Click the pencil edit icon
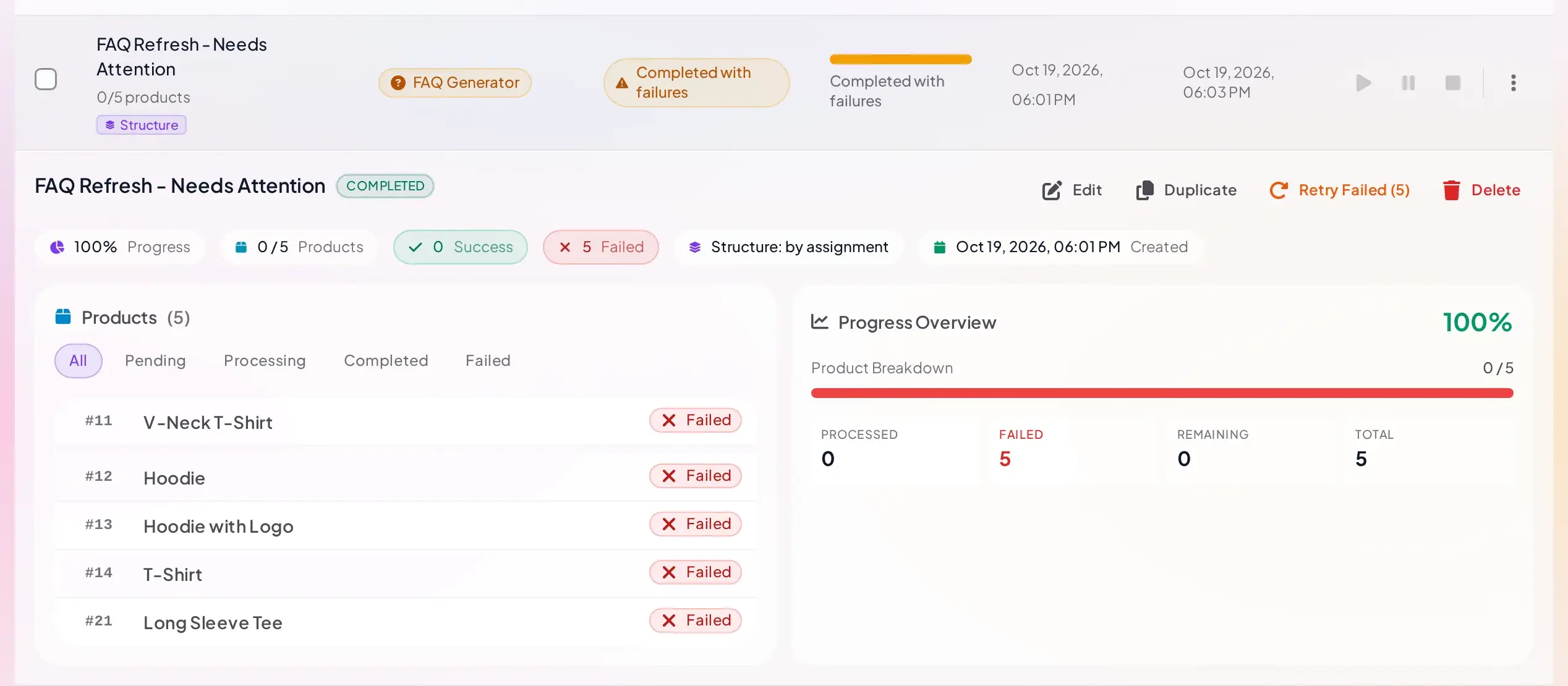Image resolution: width=1568 pixels, height=686 pixels. [x=1052, y=190]
